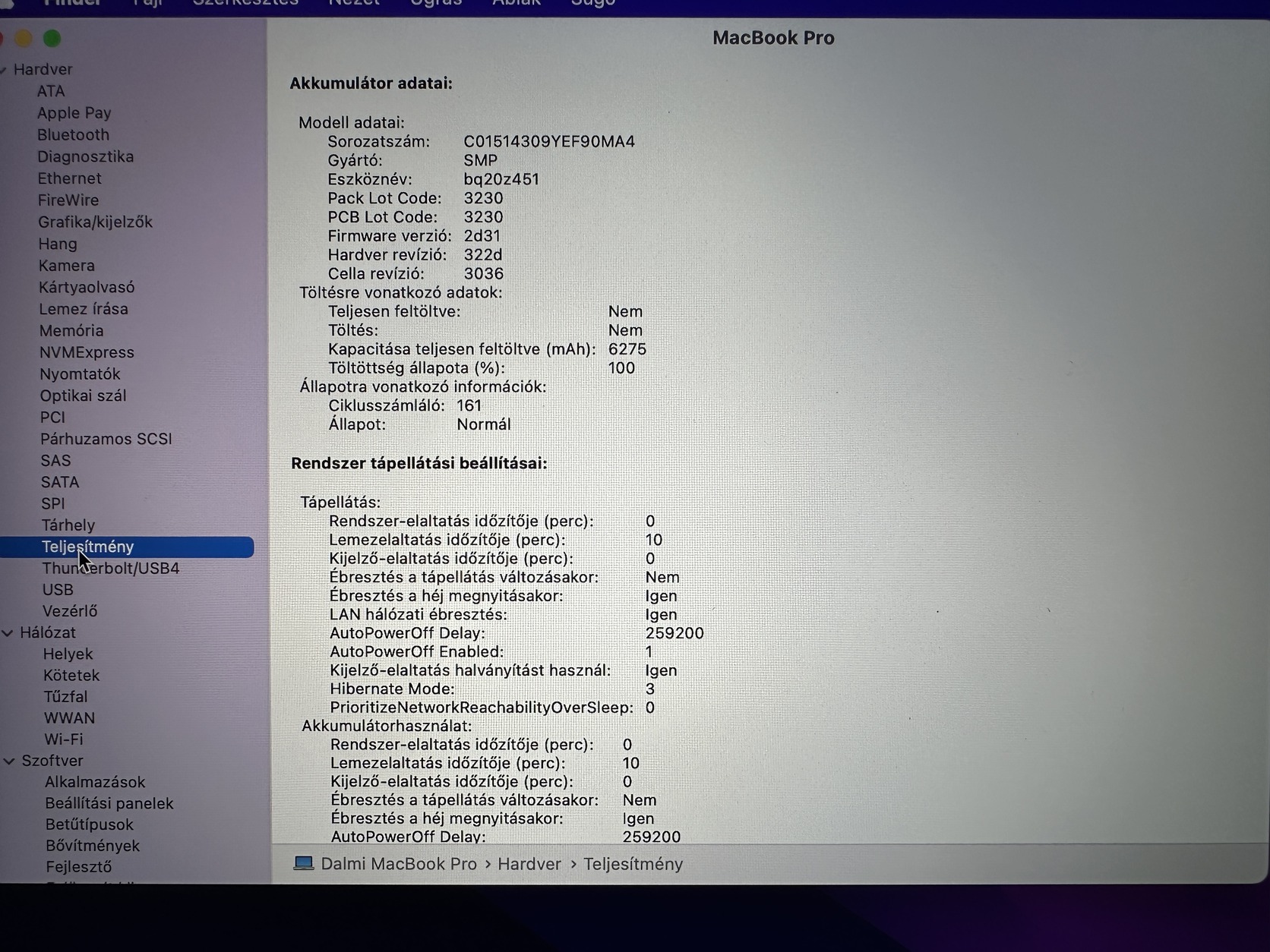The width and height of the screenshot is (1270, 952).
Task: Click Dalmi MacBook Pro in the path bar
Action: 399,864
